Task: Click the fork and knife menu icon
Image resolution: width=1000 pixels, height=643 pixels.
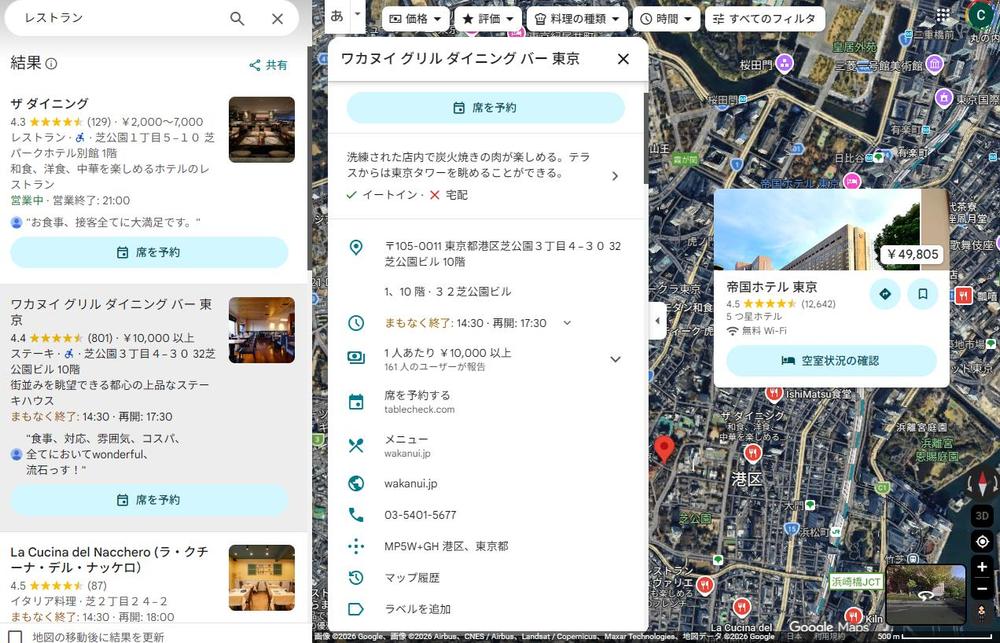Action: pyautogui.click(x=356, y=445)
